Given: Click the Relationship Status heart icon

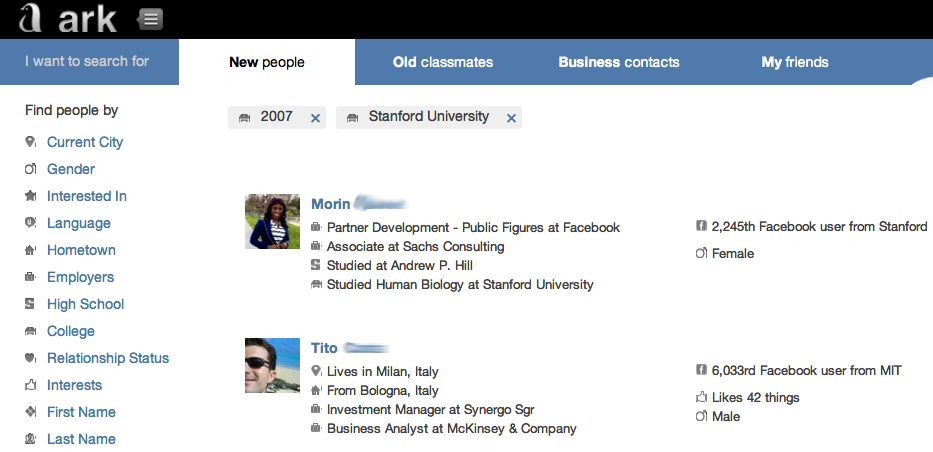Looking at the screenshot, I should pos(31,358).
